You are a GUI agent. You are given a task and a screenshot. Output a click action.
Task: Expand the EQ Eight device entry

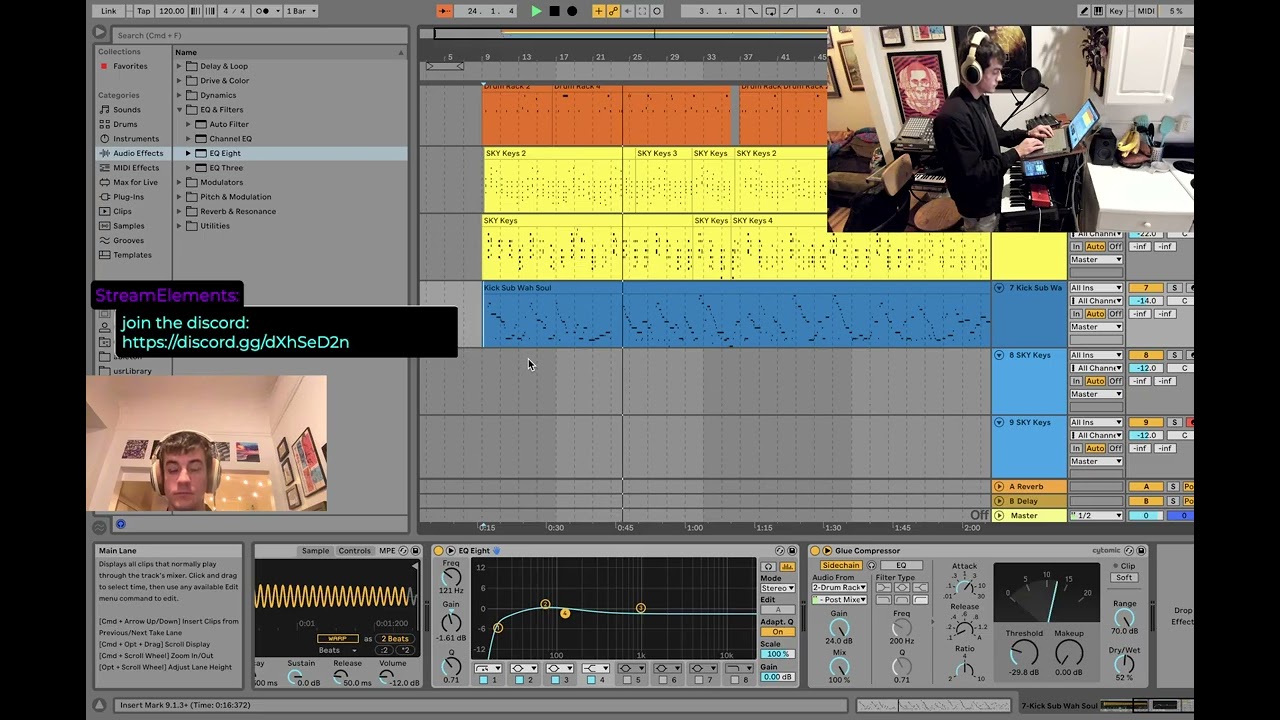(x=187, y=153)
